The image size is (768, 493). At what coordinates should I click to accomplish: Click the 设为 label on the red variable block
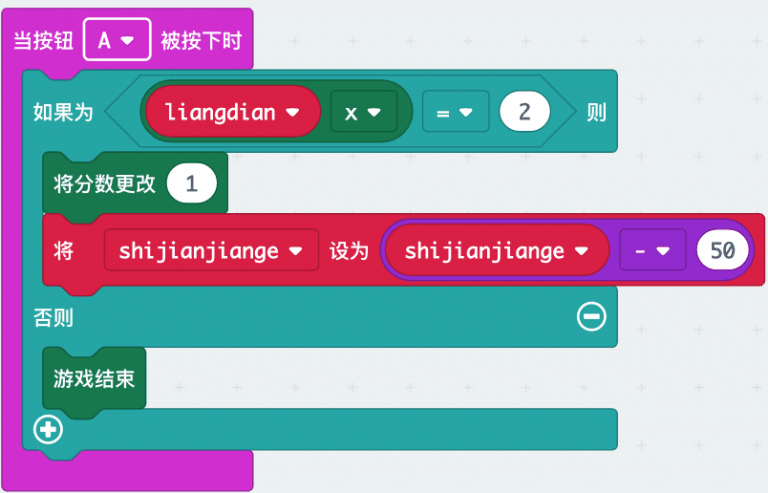(349, 250)
